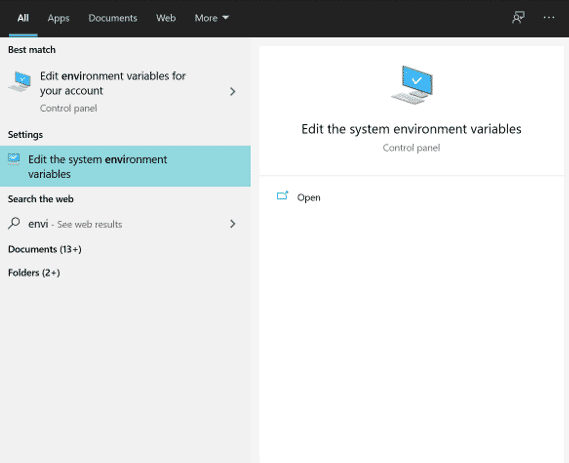Switch to the Apps search tab

58,18
